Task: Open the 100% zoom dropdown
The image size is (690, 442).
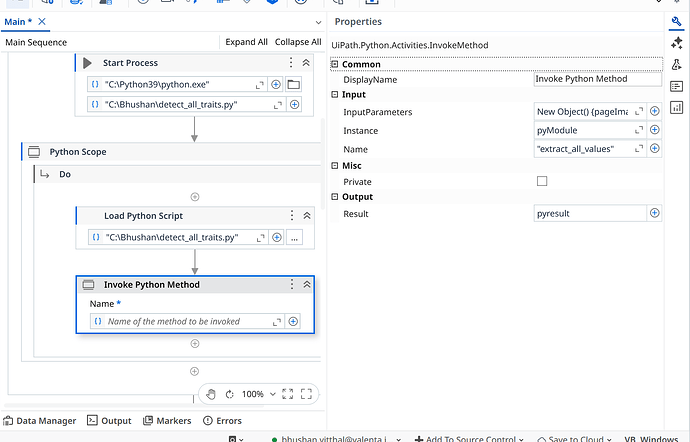Action: pos(273,394)
